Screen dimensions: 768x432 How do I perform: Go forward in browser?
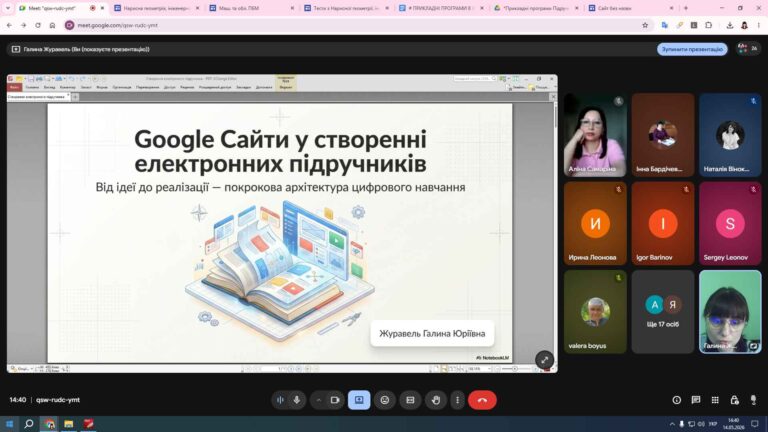coord(24,25)
